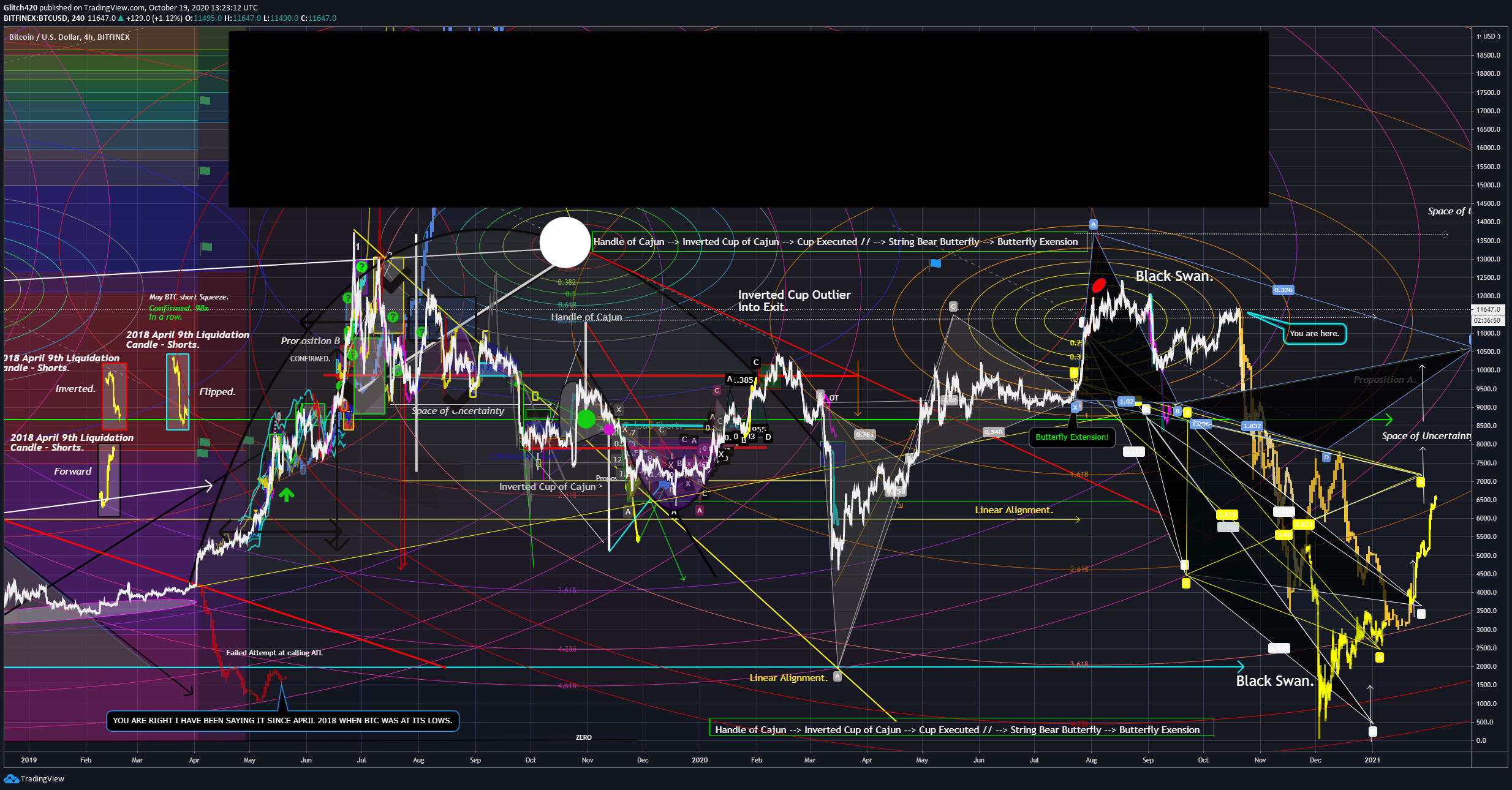The image size is (1512, 790).
Task: Click 'Failed Attempt at calling ATL' text
Action: point(274,652)
